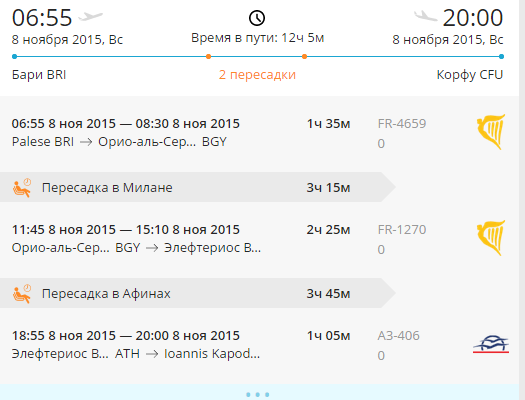Click the blue arrival point on route line
This screenshot has width=525, height=400.
pos(501,57)
